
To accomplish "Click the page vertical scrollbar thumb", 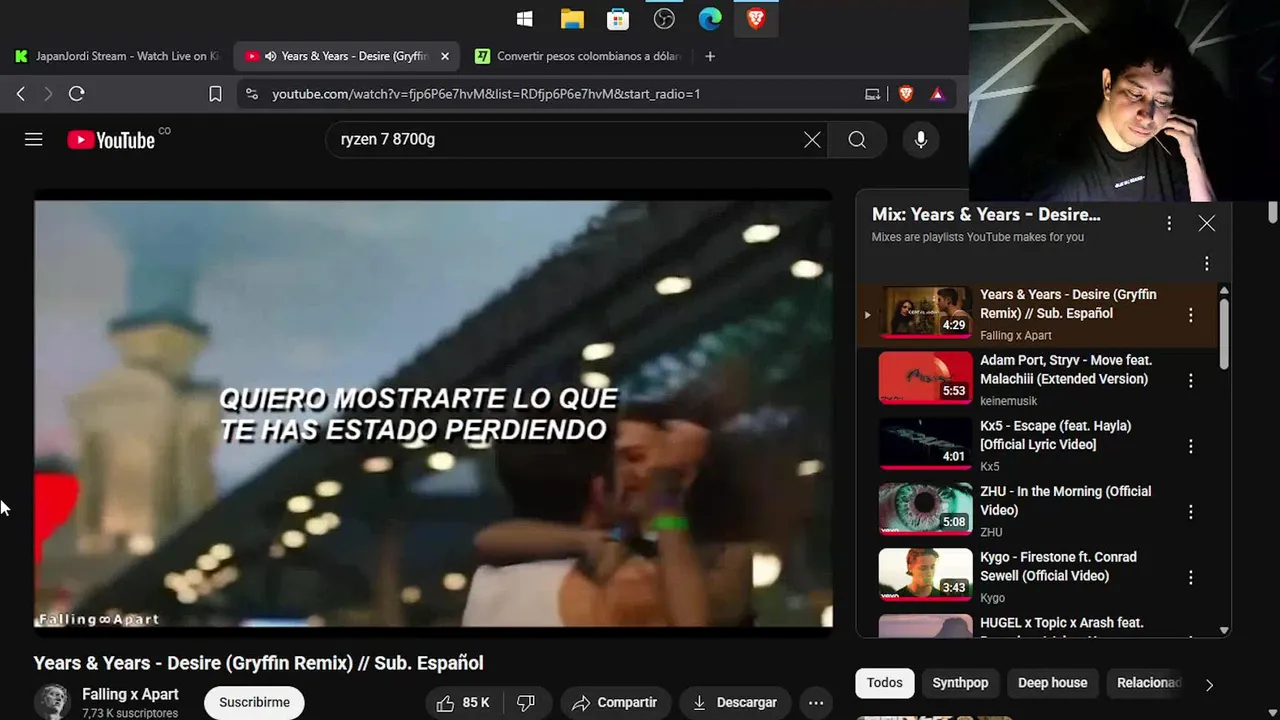I will [1273, 212].
